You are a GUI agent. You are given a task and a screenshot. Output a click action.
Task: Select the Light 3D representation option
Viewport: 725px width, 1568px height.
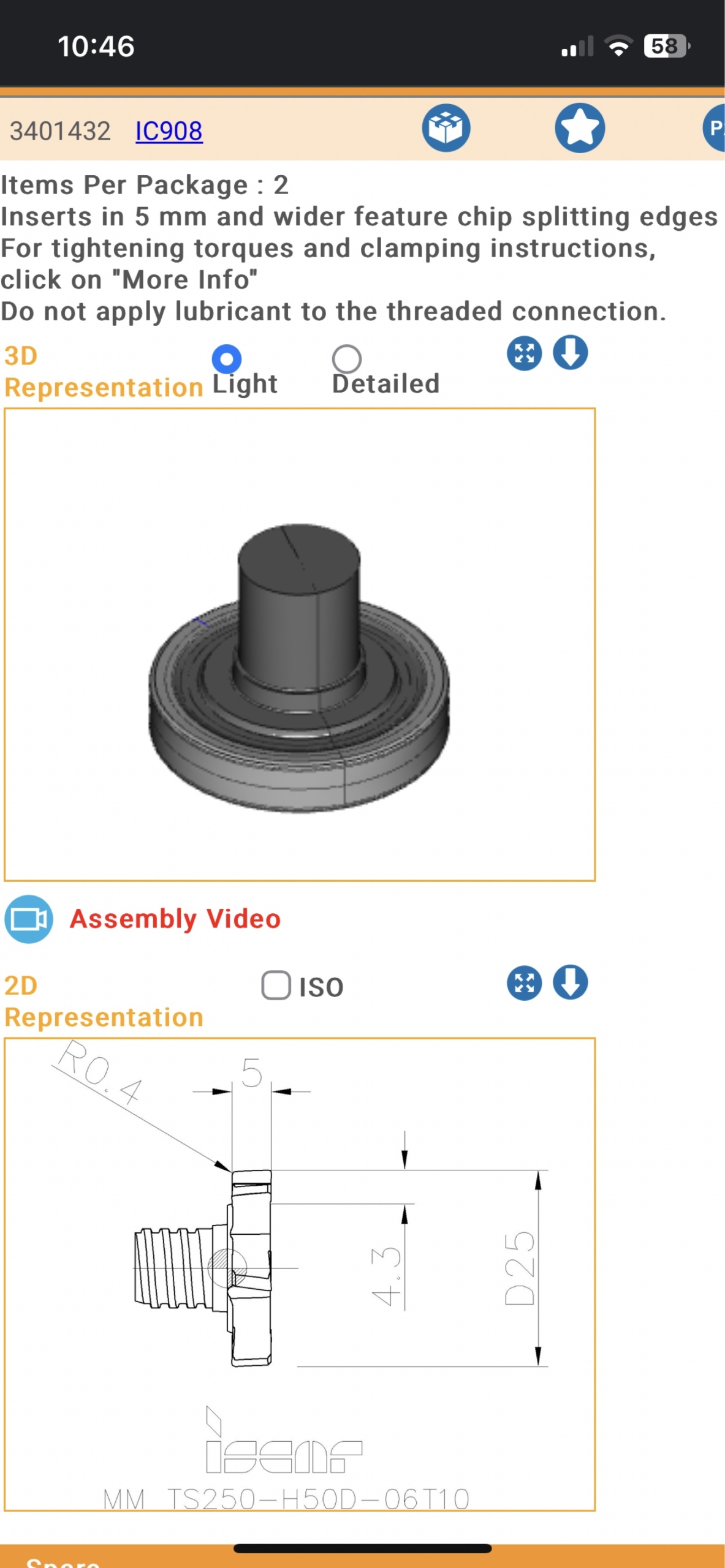pos(226,359)
